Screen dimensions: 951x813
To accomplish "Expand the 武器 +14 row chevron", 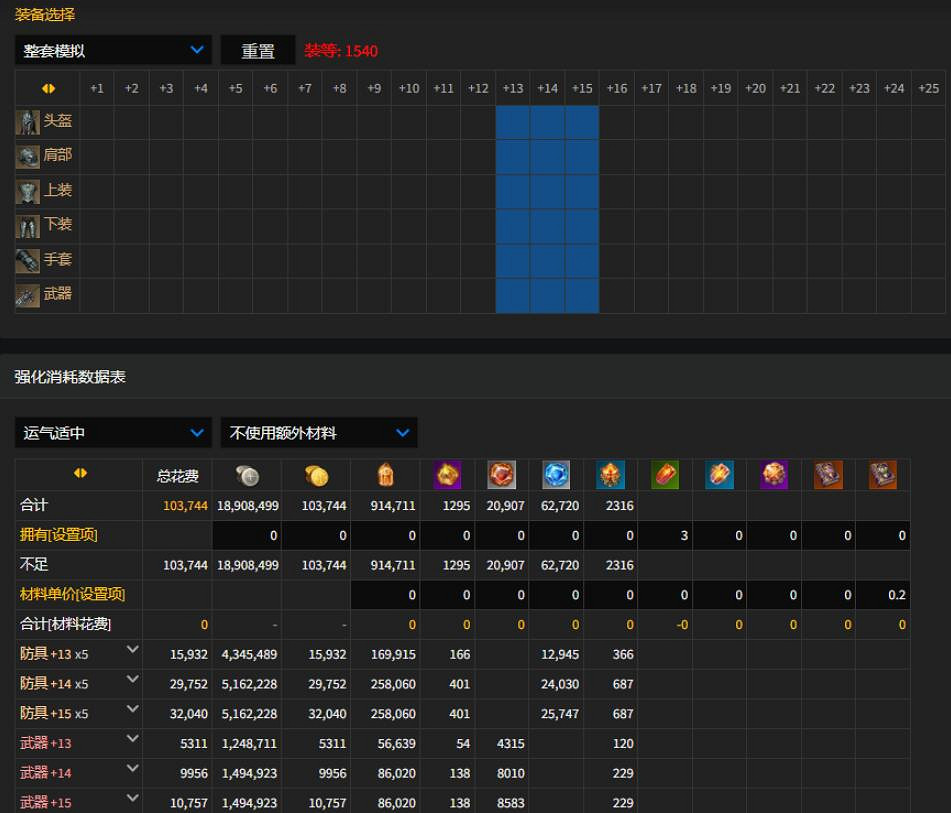I will pos(132,769).
